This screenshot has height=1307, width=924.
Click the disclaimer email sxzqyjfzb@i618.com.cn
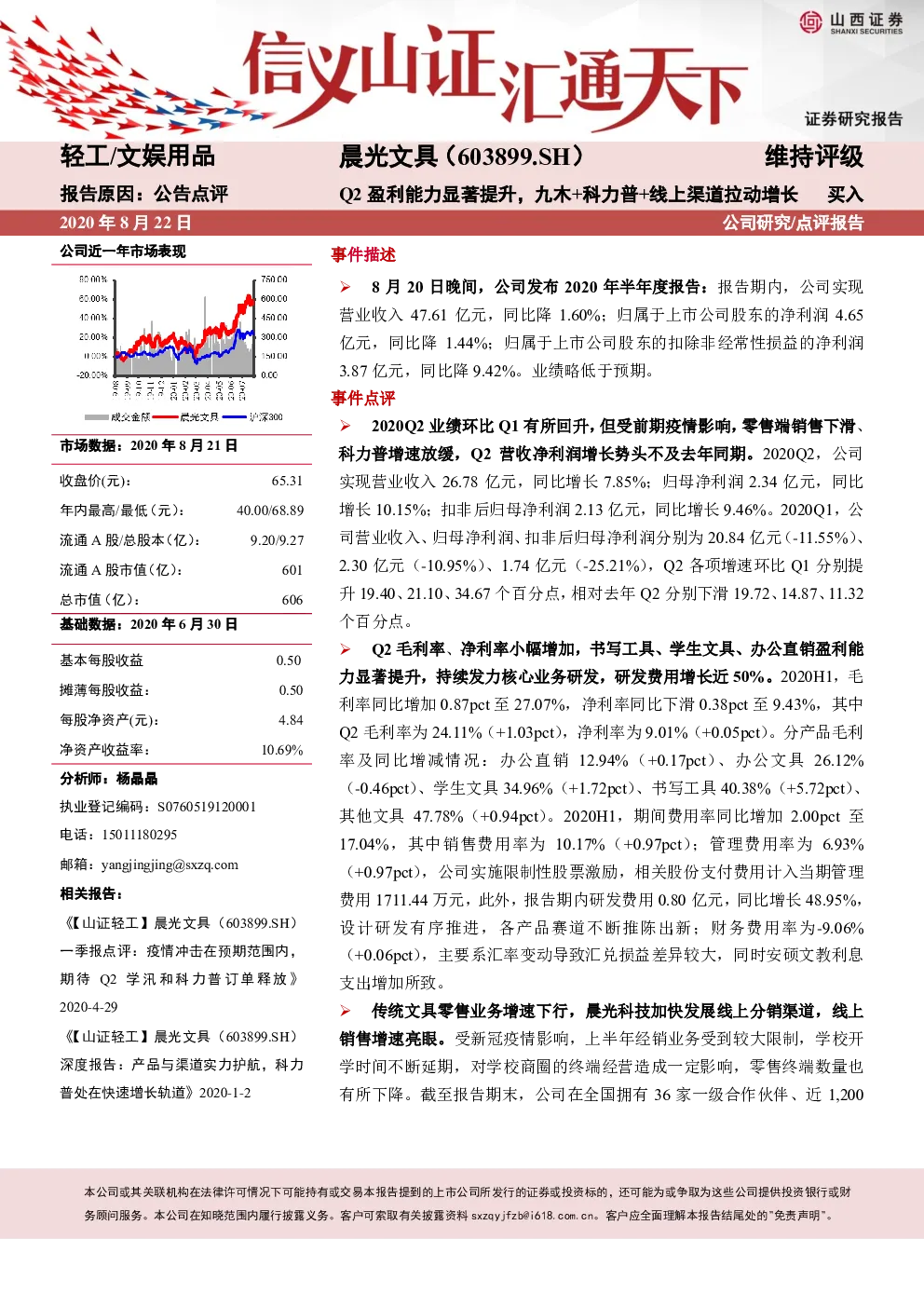[535, 1216]
